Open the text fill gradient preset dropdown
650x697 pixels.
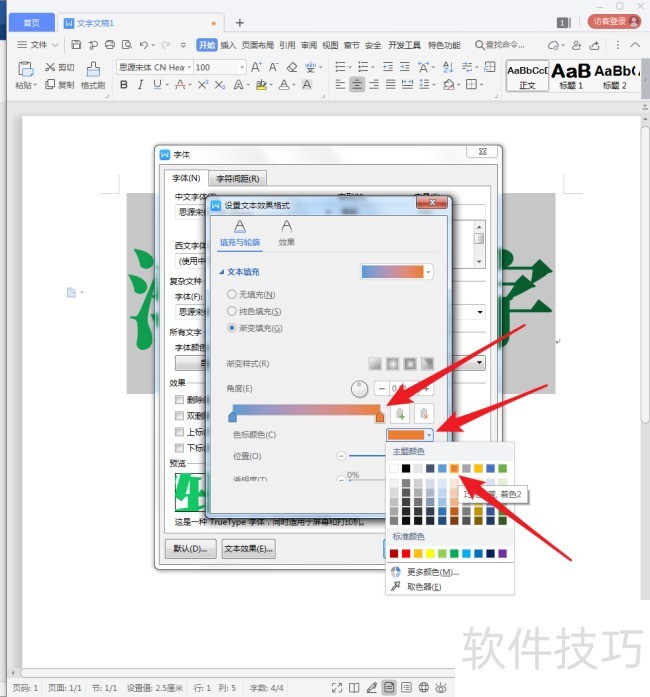point(428,272)
